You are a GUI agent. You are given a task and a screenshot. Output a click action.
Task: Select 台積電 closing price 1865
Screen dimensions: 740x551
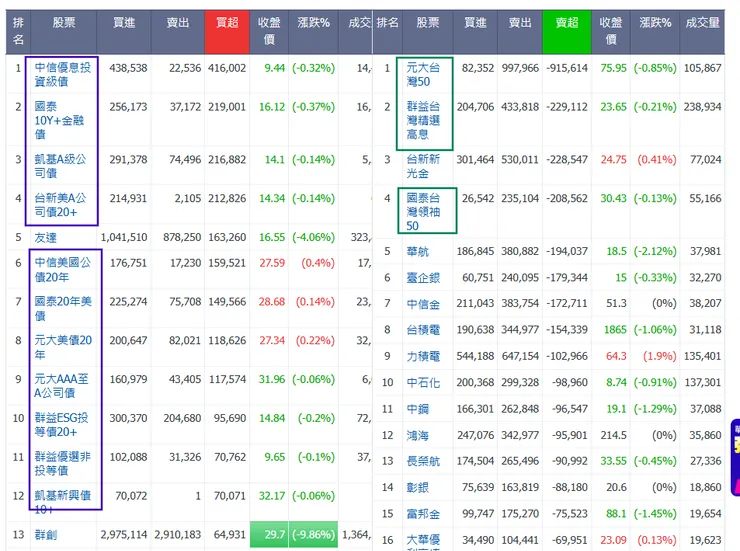(615, 330)
